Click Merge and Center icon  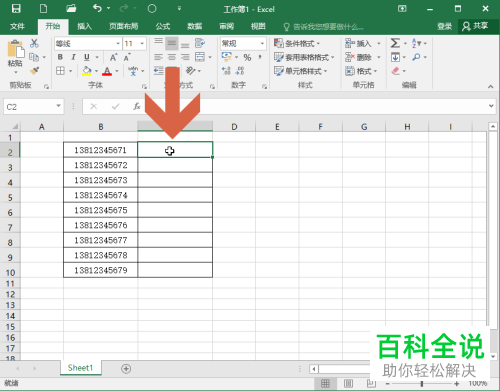tap(200, 57)
